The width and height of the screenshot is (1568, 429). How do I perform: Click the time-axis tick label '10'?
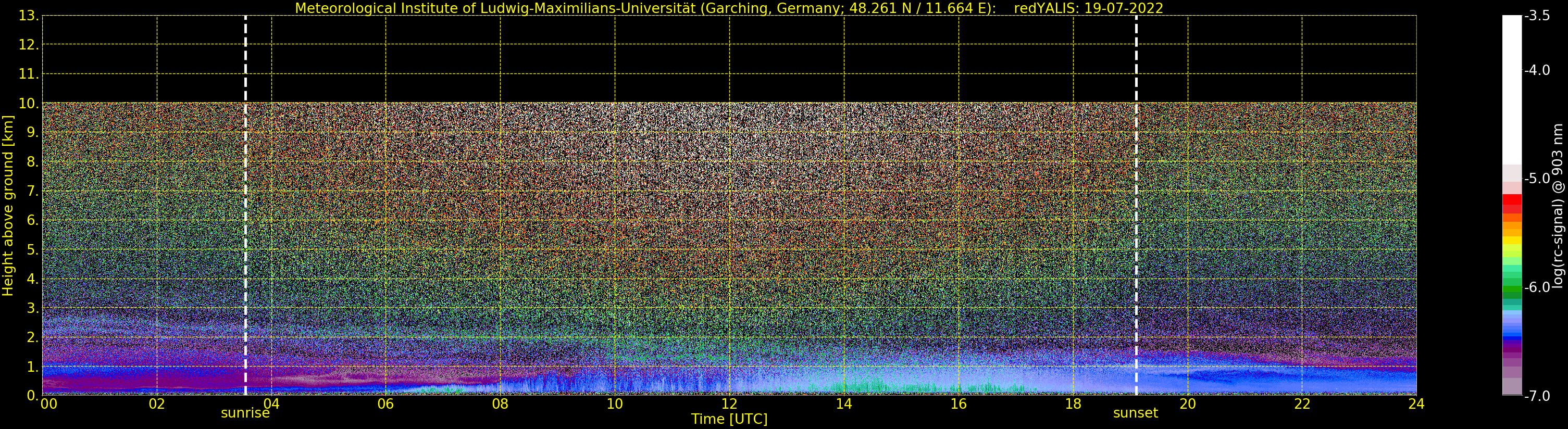615,404
